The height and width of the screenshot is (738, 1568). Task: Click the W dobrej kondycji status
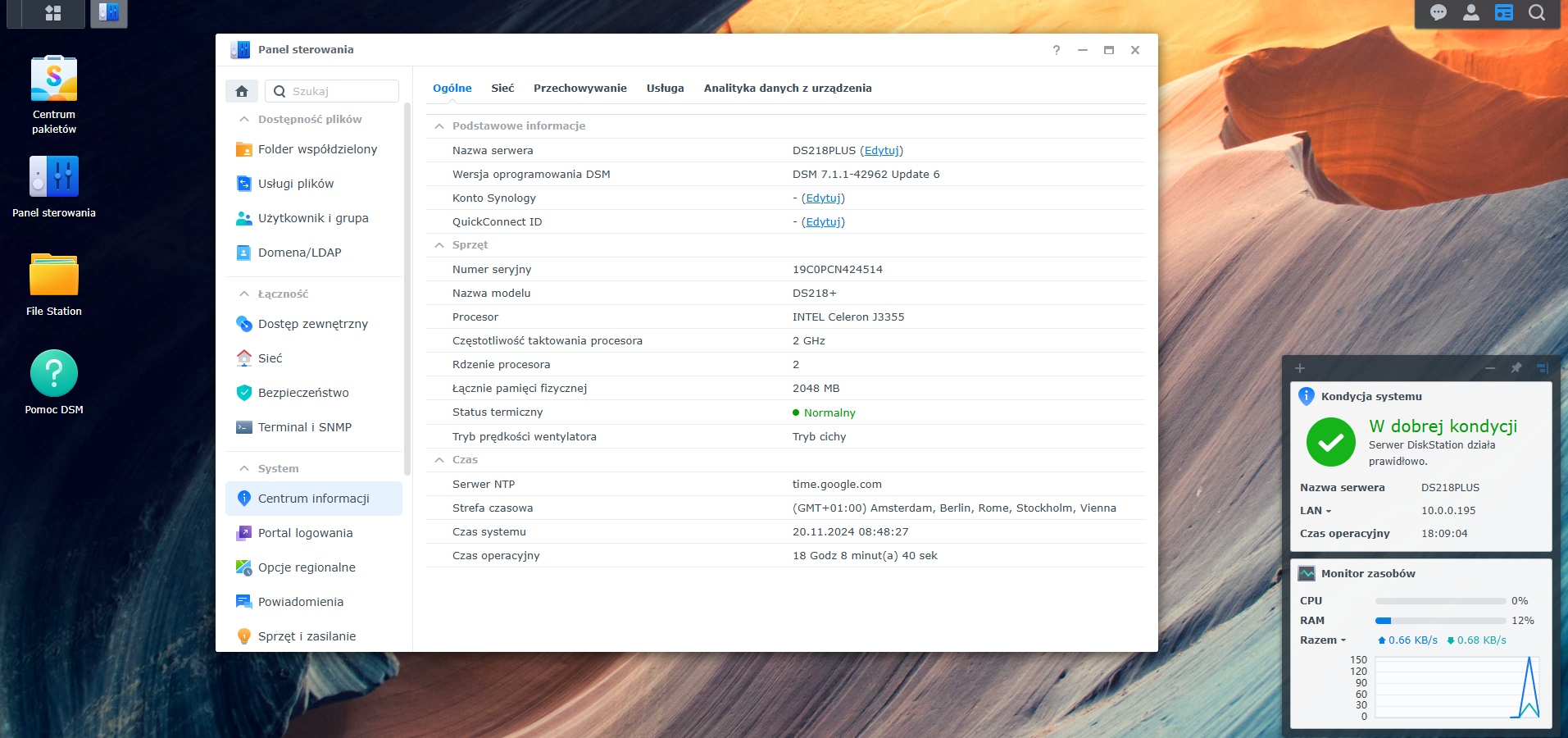pos(1443,426)
